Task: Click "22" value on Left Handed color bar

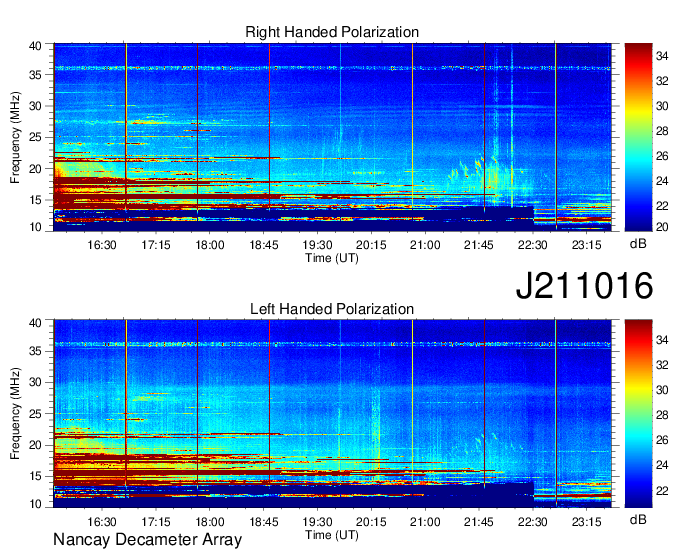Action: (662, 490)
